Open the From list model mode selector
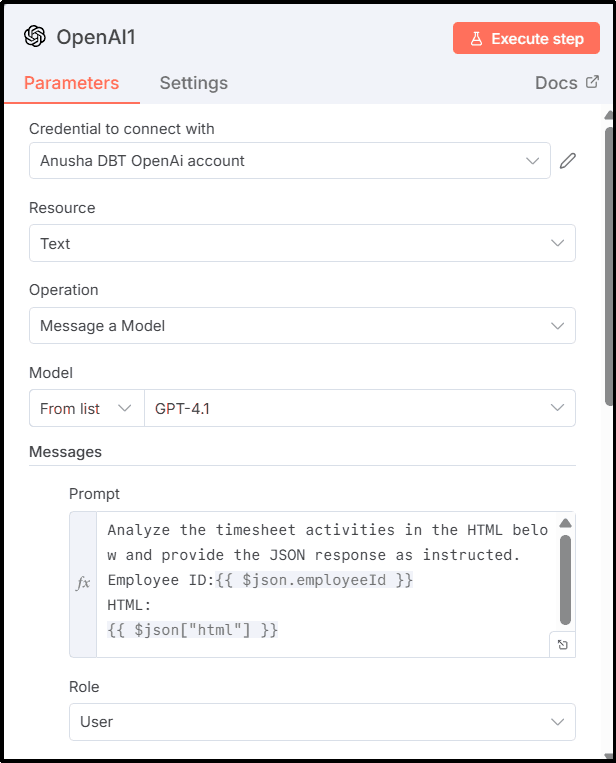 click(x=86, y=408)
